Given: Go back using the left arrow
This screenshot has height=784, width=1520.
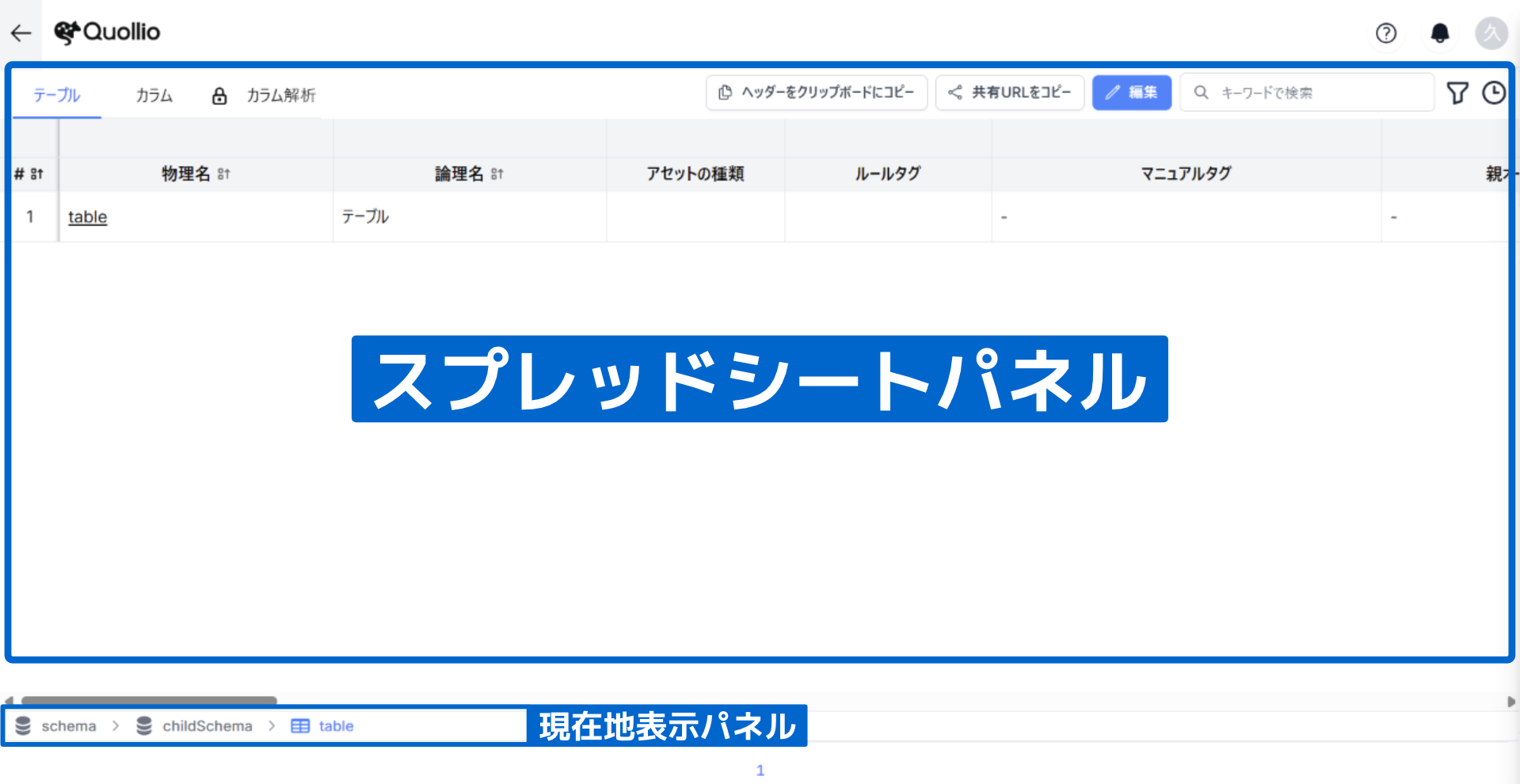Looking at the screenshot, I should (21, 32).
